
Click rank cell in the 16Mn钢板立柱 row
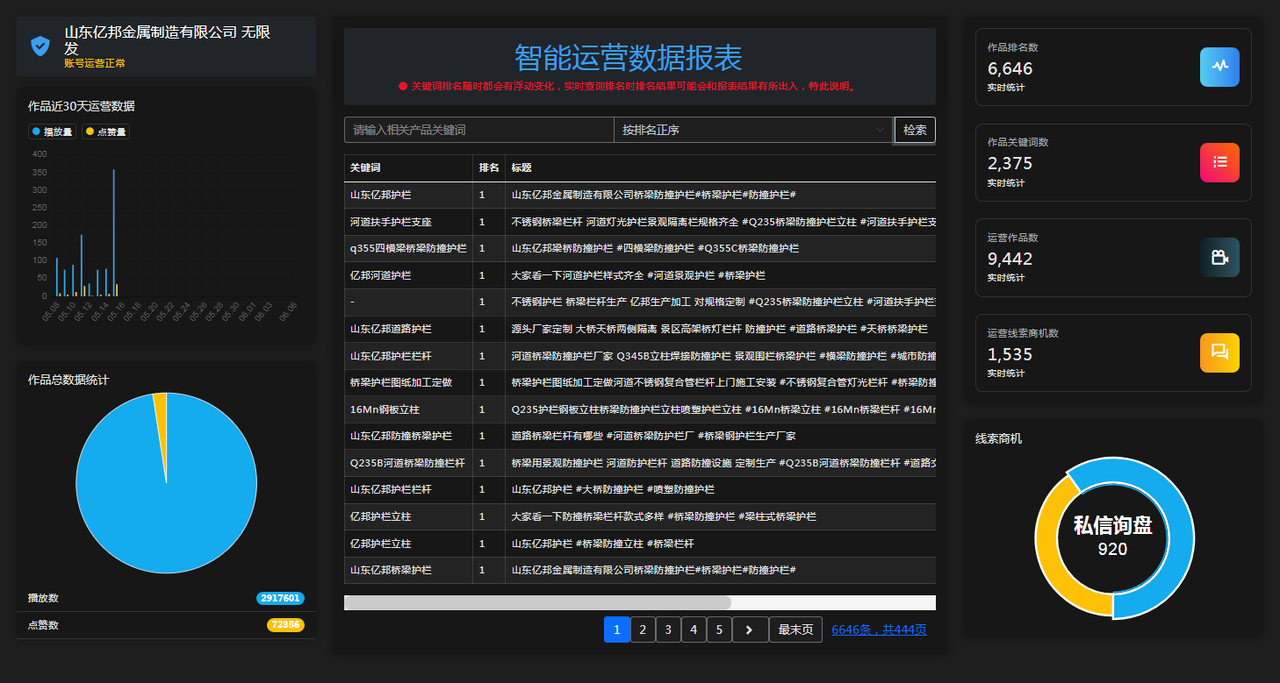(x=489, y=409)
